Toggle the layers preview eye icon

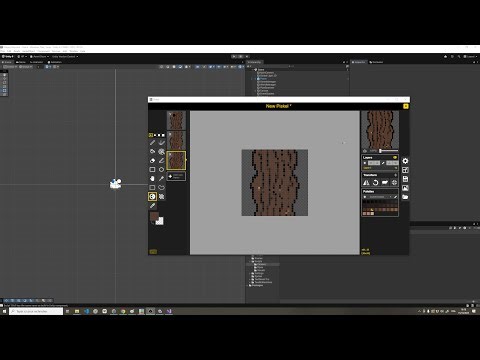click(x=395, y=158)
